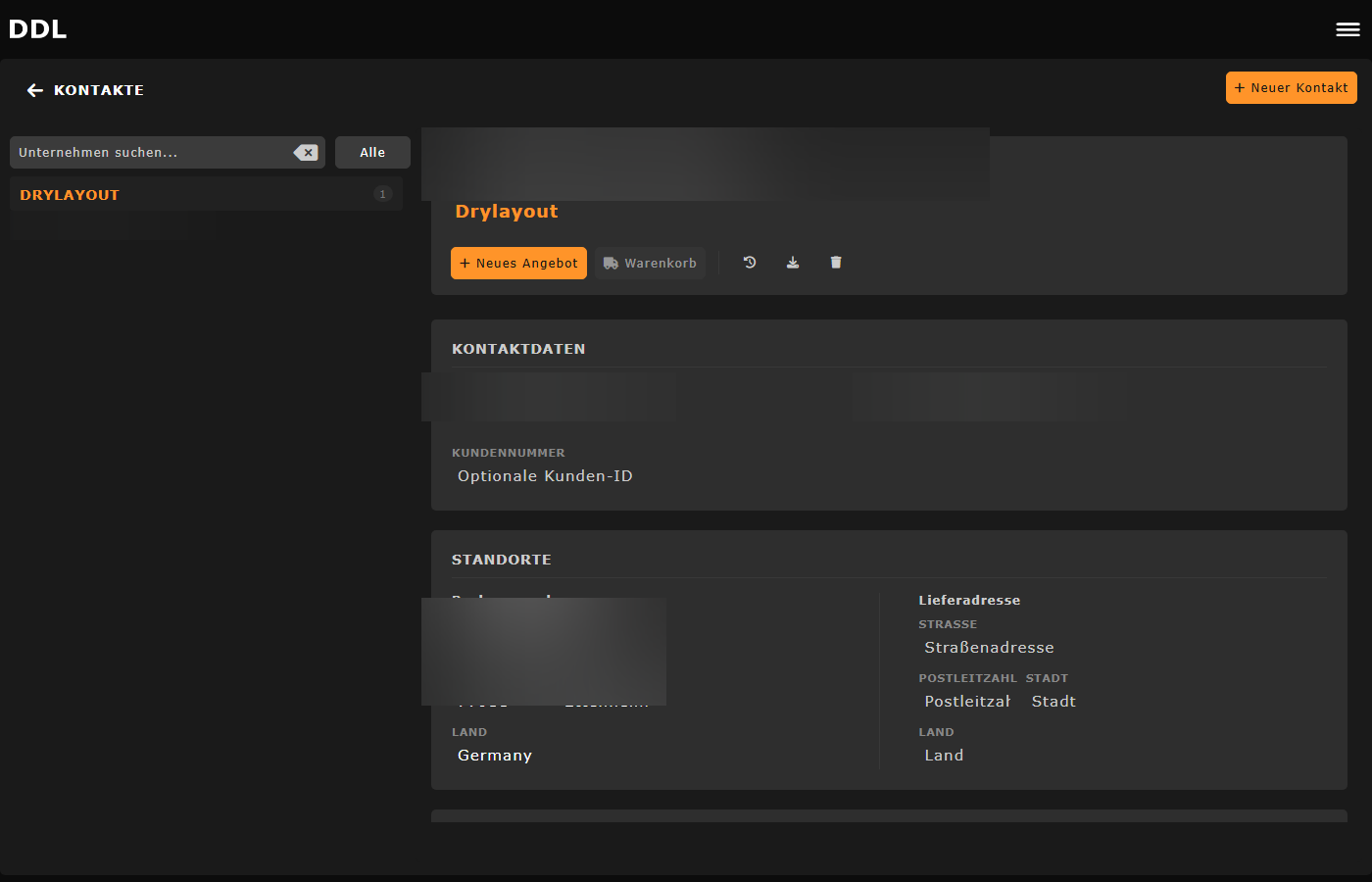Click the back arrow beside KONTAKTE
1372x882 pixels.
(34, 89)
